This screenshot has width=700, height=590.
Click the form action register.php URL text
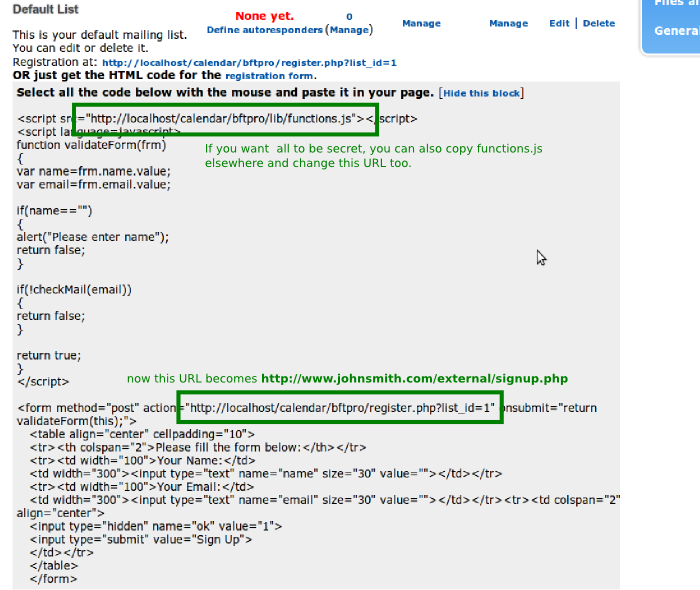pyautogui.click(x=340, y=408)
